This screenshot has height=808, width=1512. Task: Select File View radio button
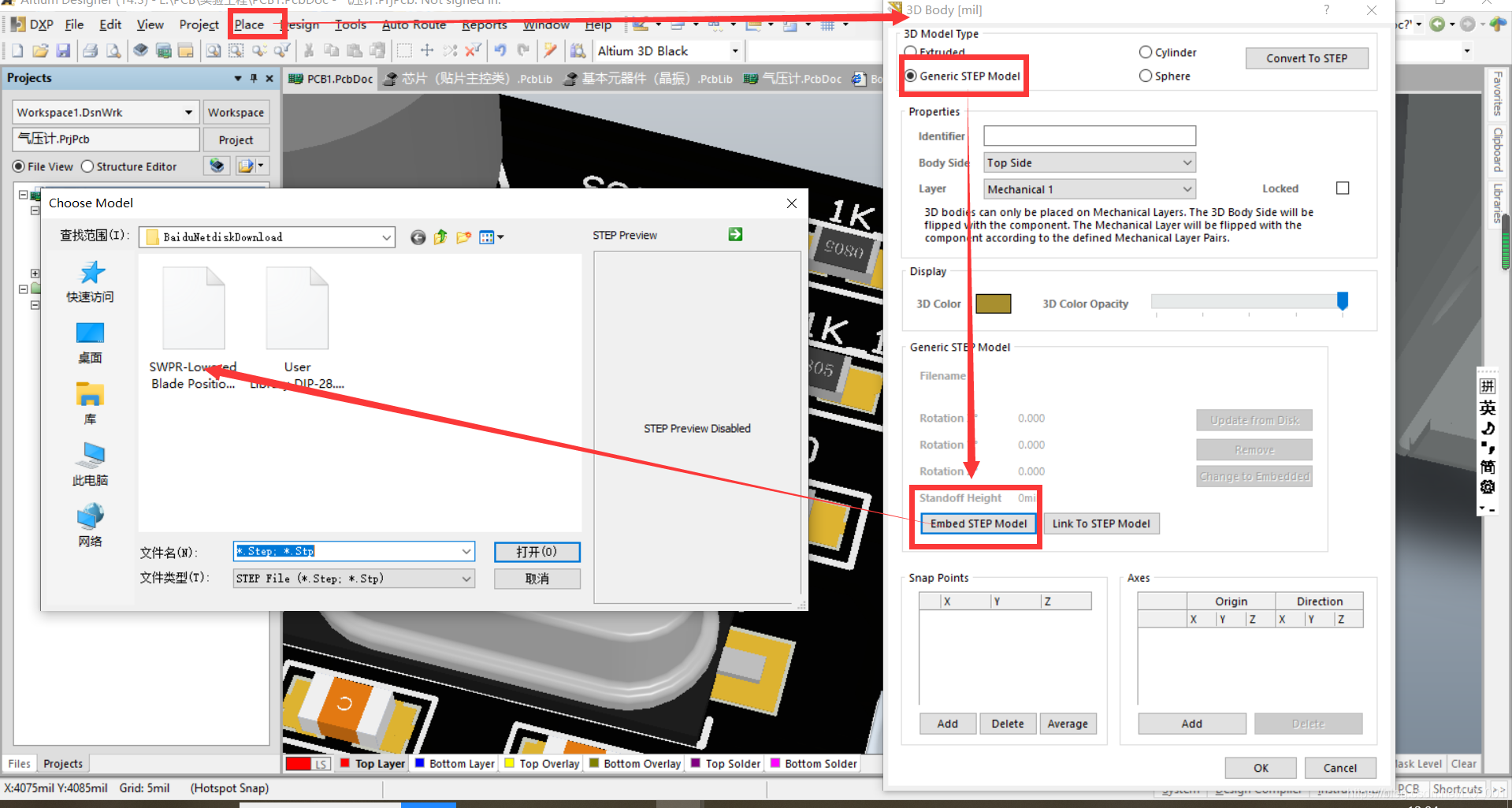(19, 166)
